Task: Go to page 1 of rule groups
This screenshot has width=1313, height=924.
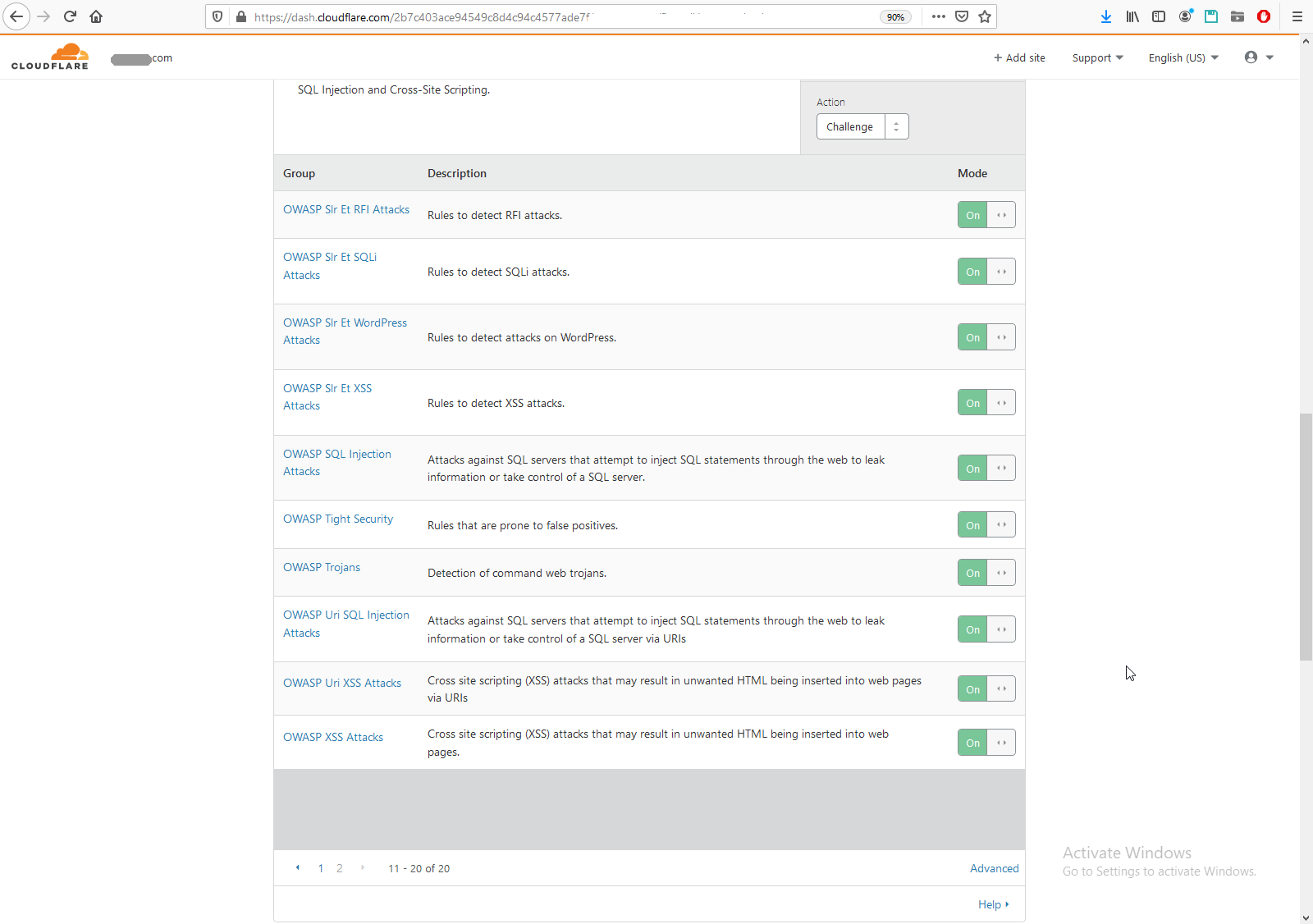Action: point(320,868)
